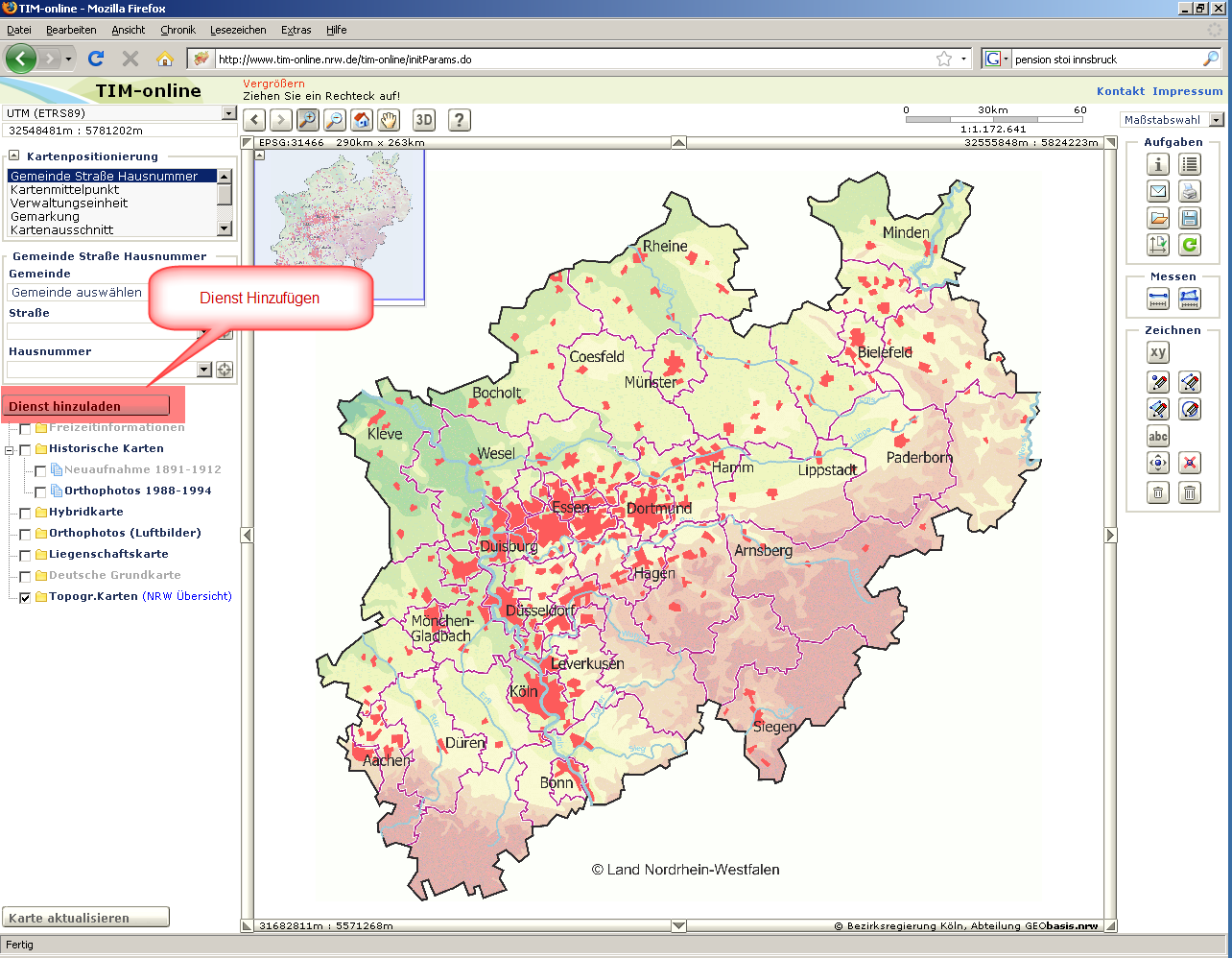
Task: Open the Lesezeichen menu
Action: [238, 30]
